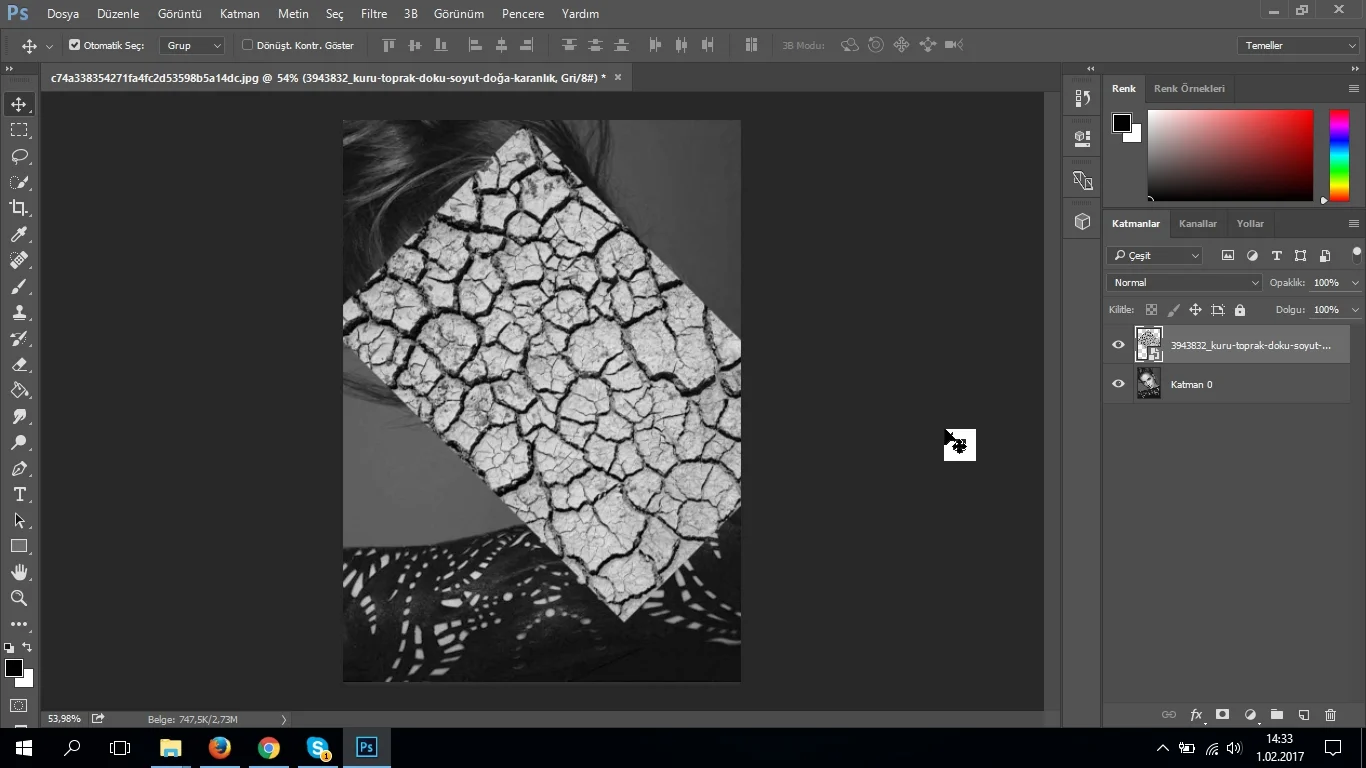The height and width of the screenshot is (768, 1366).
Task: Select the Zoom tool
Action: tap(19, 598)
